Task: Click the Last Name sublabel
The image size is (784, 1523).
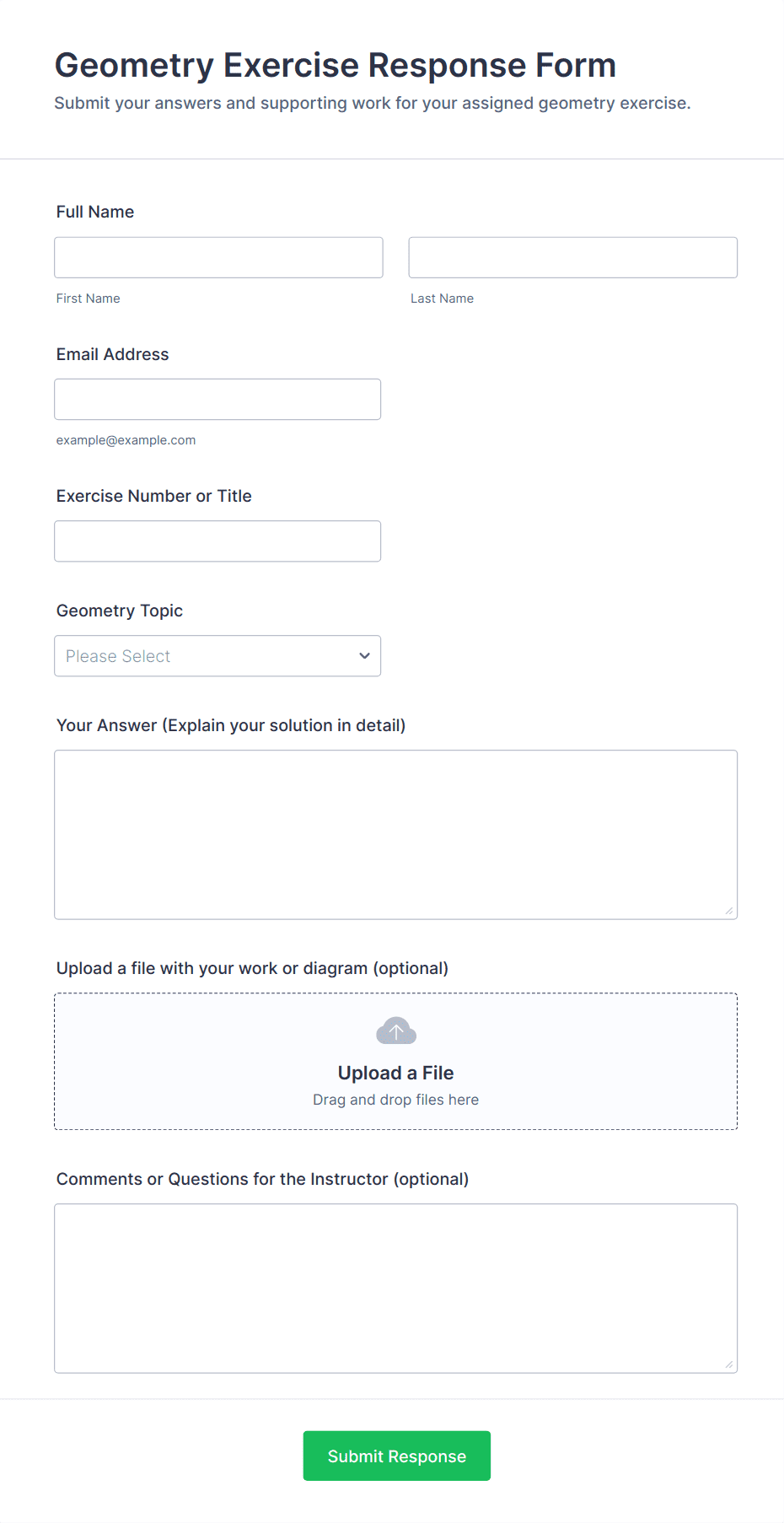Action: tap(442, 299)
